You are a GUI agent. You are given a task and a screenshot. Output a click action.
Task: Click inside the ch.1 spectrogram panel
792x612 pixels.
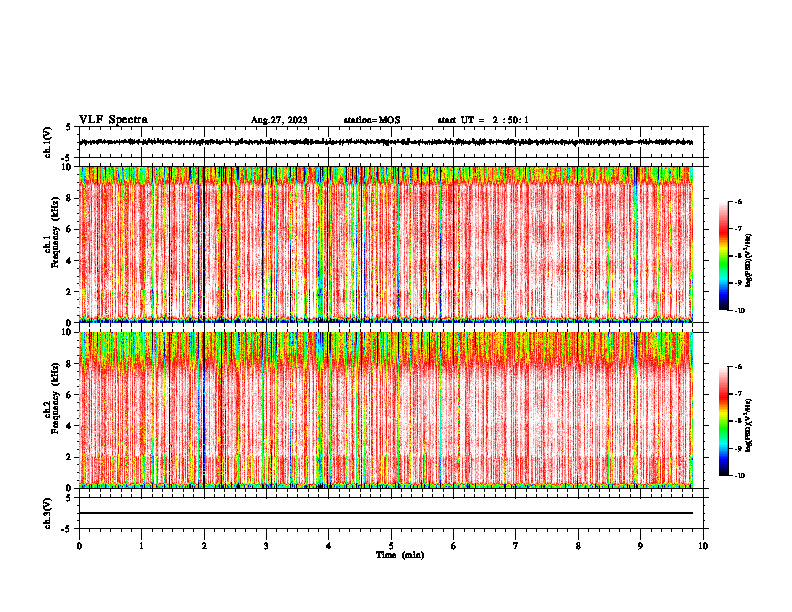pyautogui.click(x=386, y=244)
